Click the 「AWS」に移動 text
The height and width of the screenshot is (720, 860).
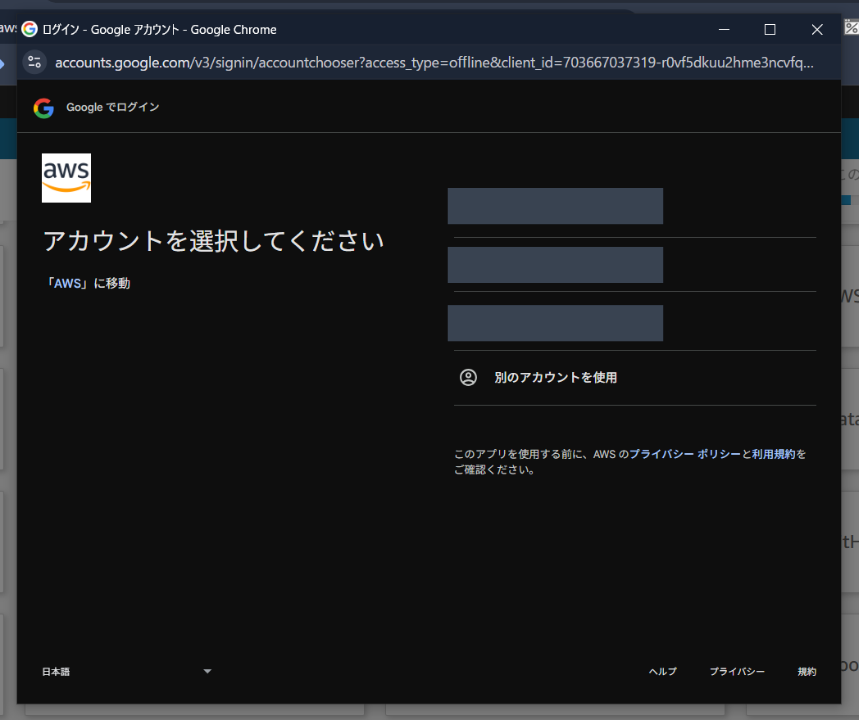coord(87,283)
